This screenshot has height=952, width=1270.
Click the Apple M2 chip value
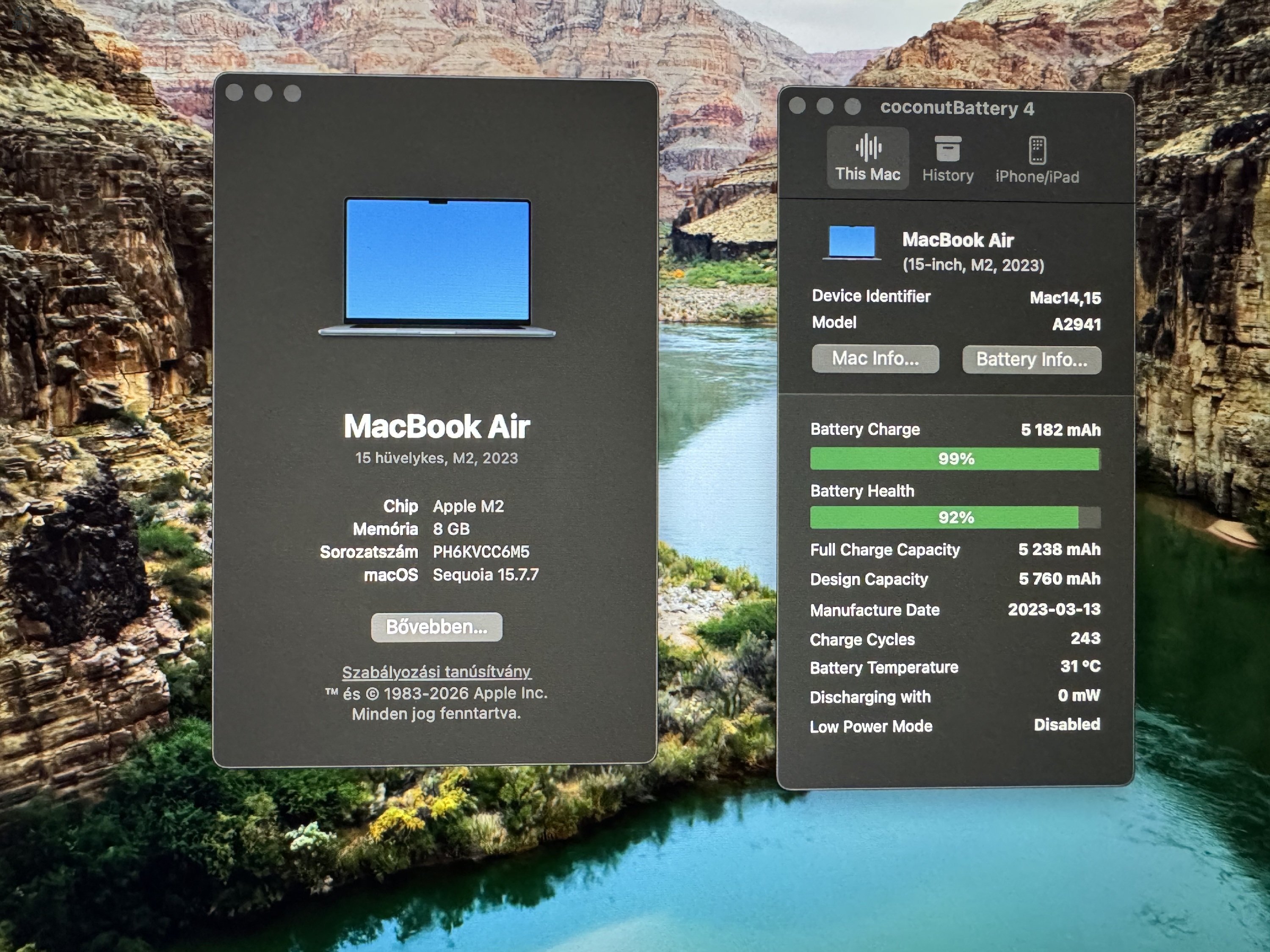point(469,506)
